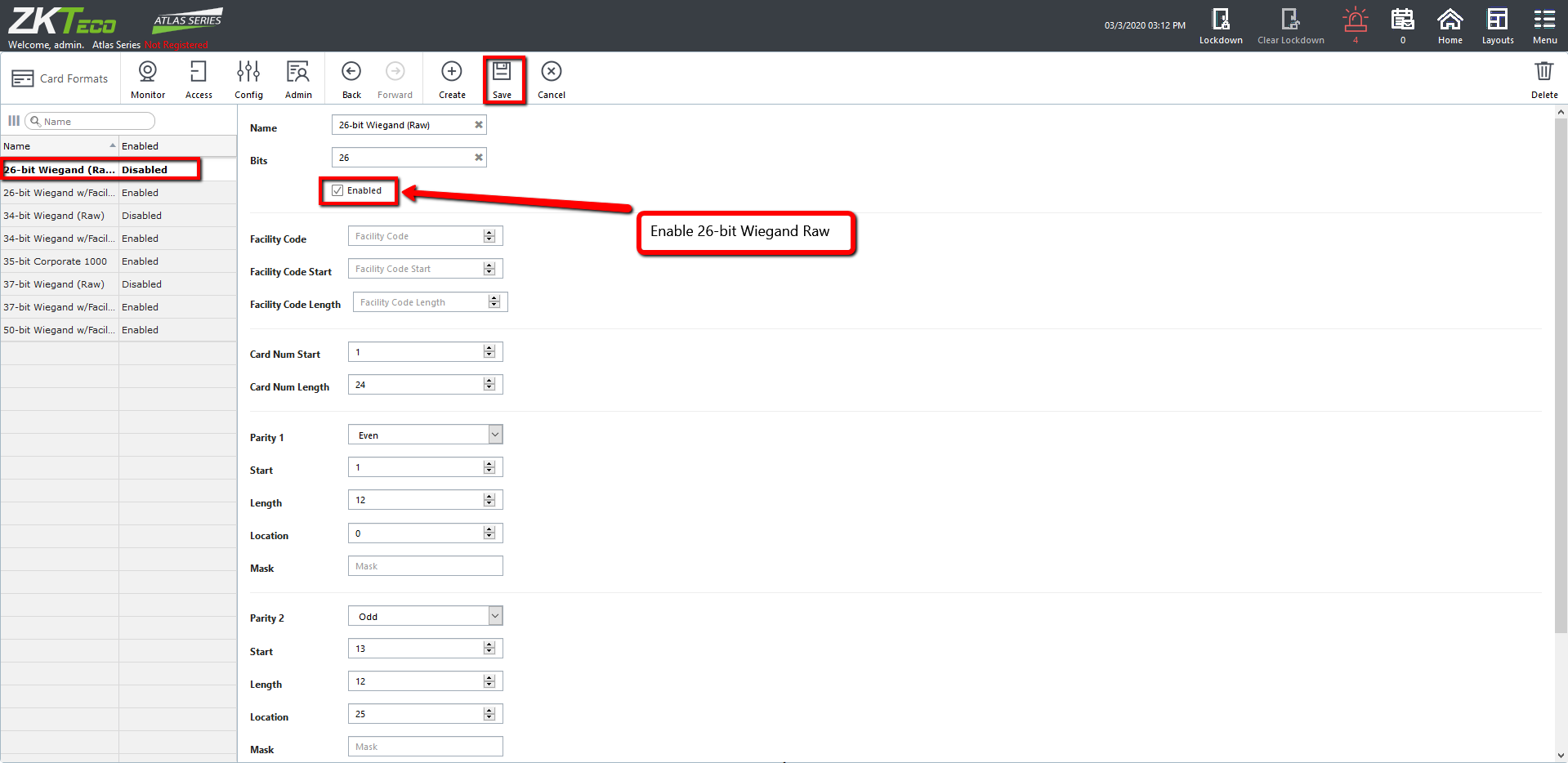This screenshot has height=763, width=1568.
Task: Click the Card Num Start spinner
Action: coord(489,352)
